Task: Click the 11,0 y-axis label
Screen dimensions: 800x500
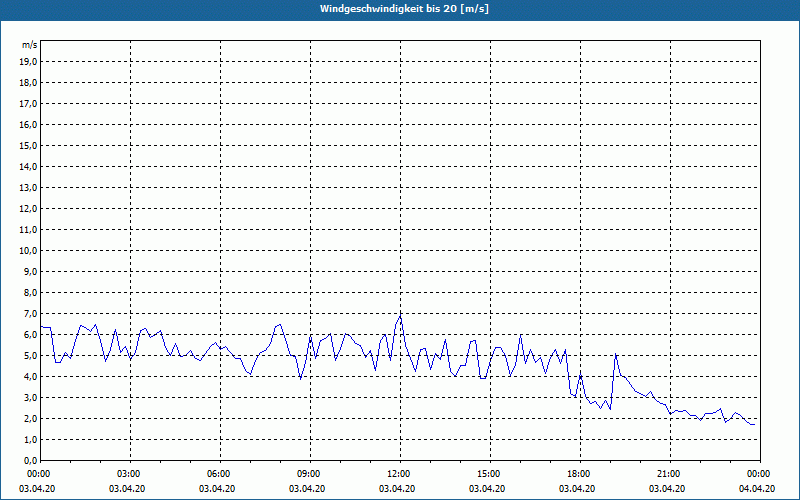Action: 29,230
